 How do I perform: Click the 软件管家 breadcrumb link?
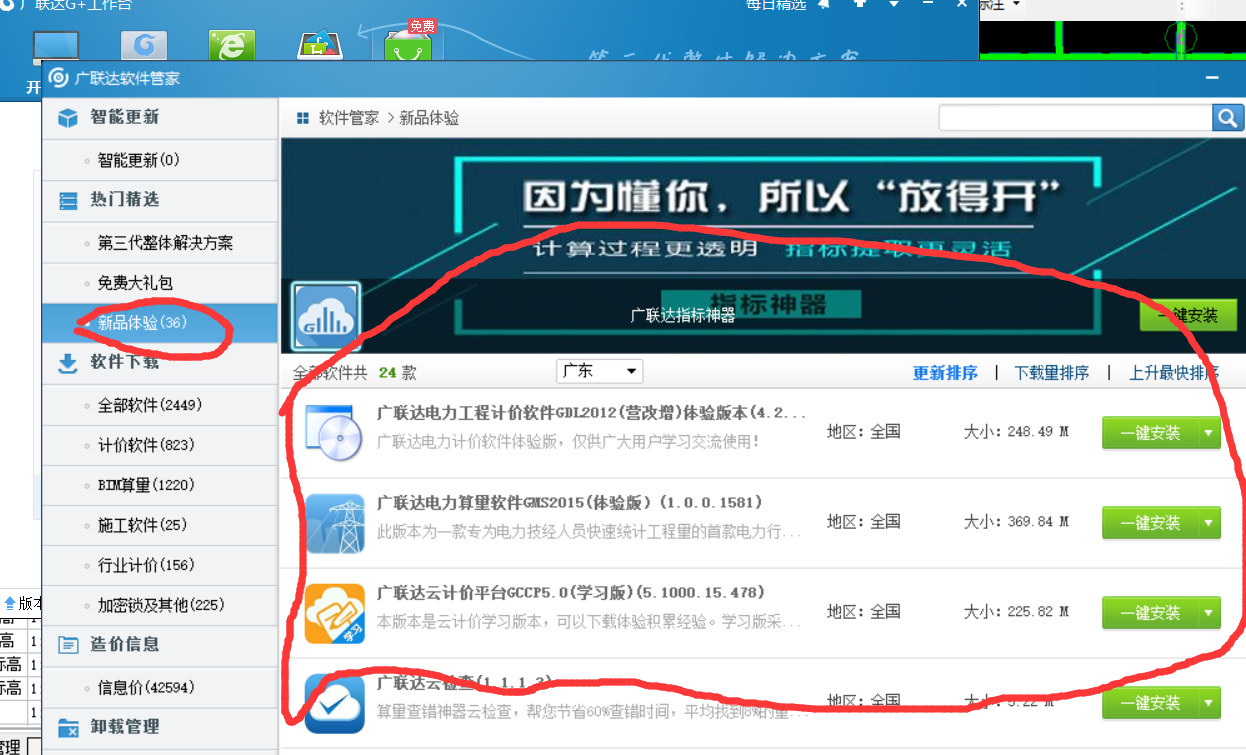pos(349,118)
